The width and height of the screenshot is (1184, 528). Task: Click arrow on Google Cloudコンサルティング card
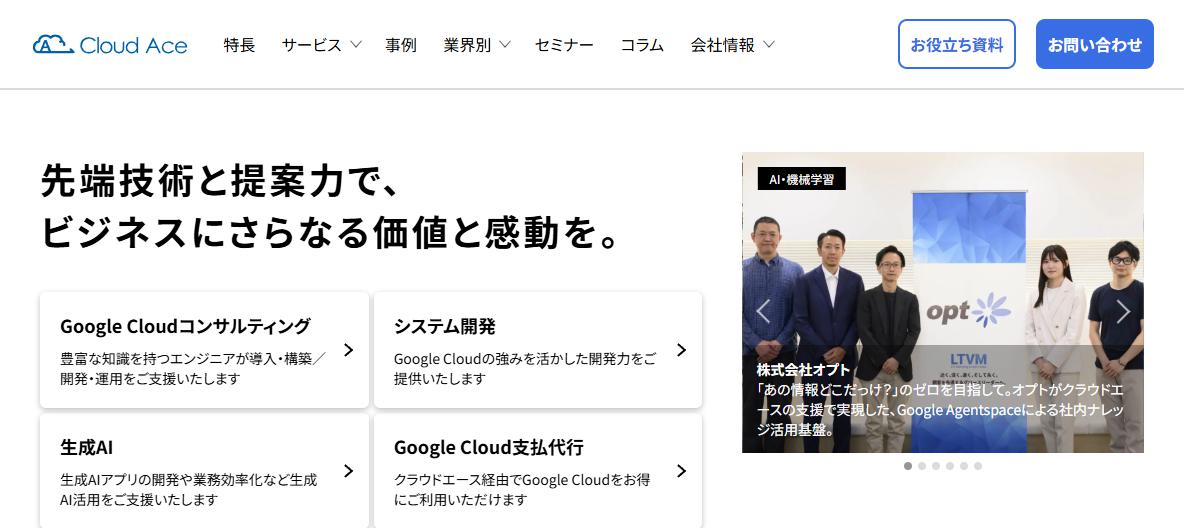tap(348, 350)
